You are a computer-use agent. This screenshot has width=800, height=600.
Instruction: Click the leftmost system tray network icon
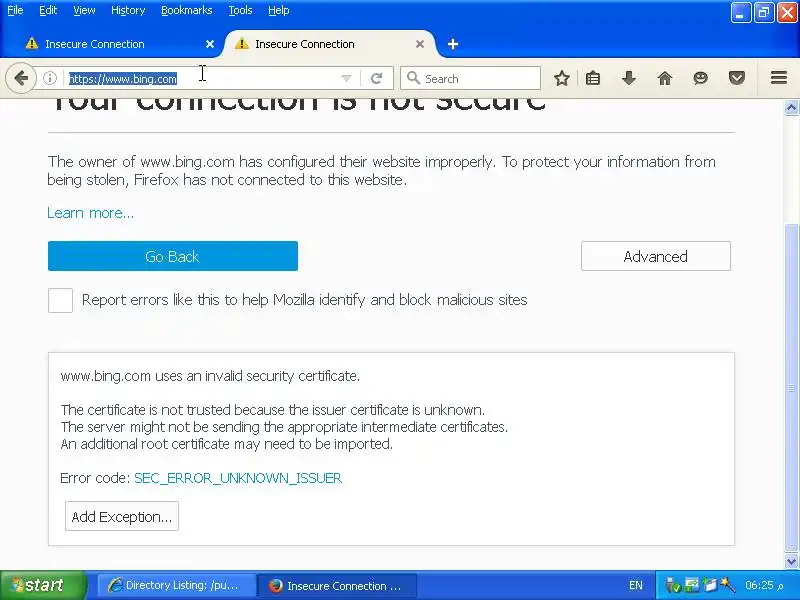(x=673, y=585)
